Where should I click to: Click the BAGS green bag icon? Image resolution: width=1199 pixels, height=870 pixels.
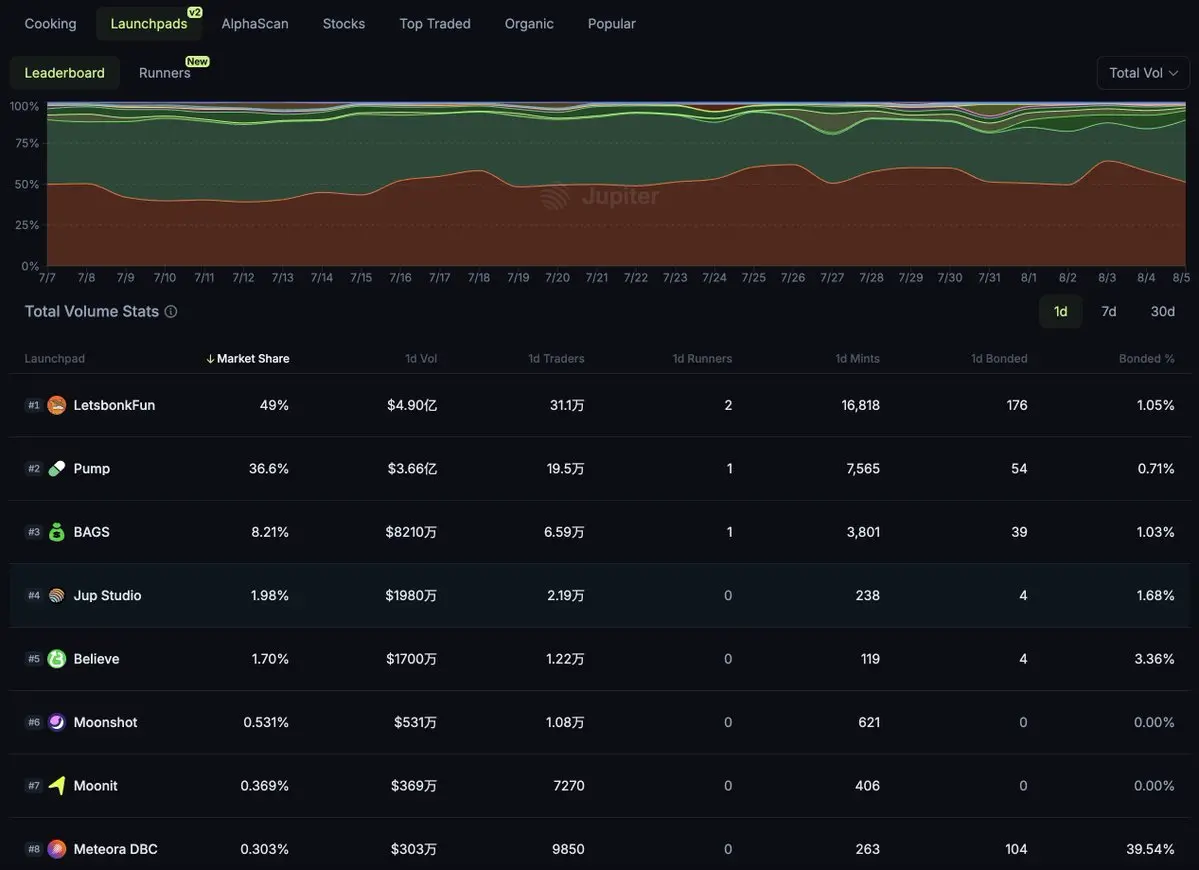57,532
